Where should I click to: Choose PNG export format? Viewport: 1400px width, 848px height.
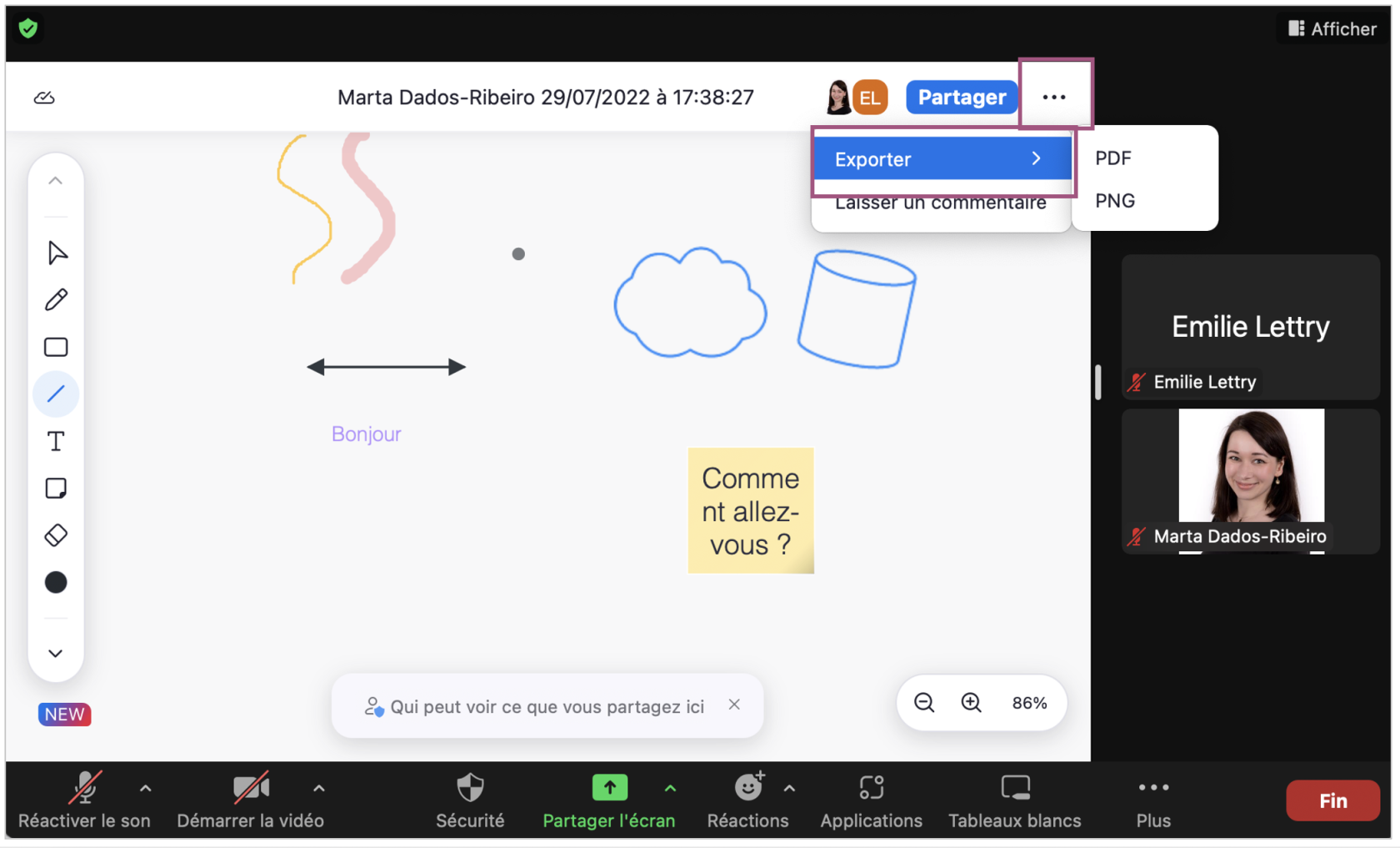coord(1115,201)
